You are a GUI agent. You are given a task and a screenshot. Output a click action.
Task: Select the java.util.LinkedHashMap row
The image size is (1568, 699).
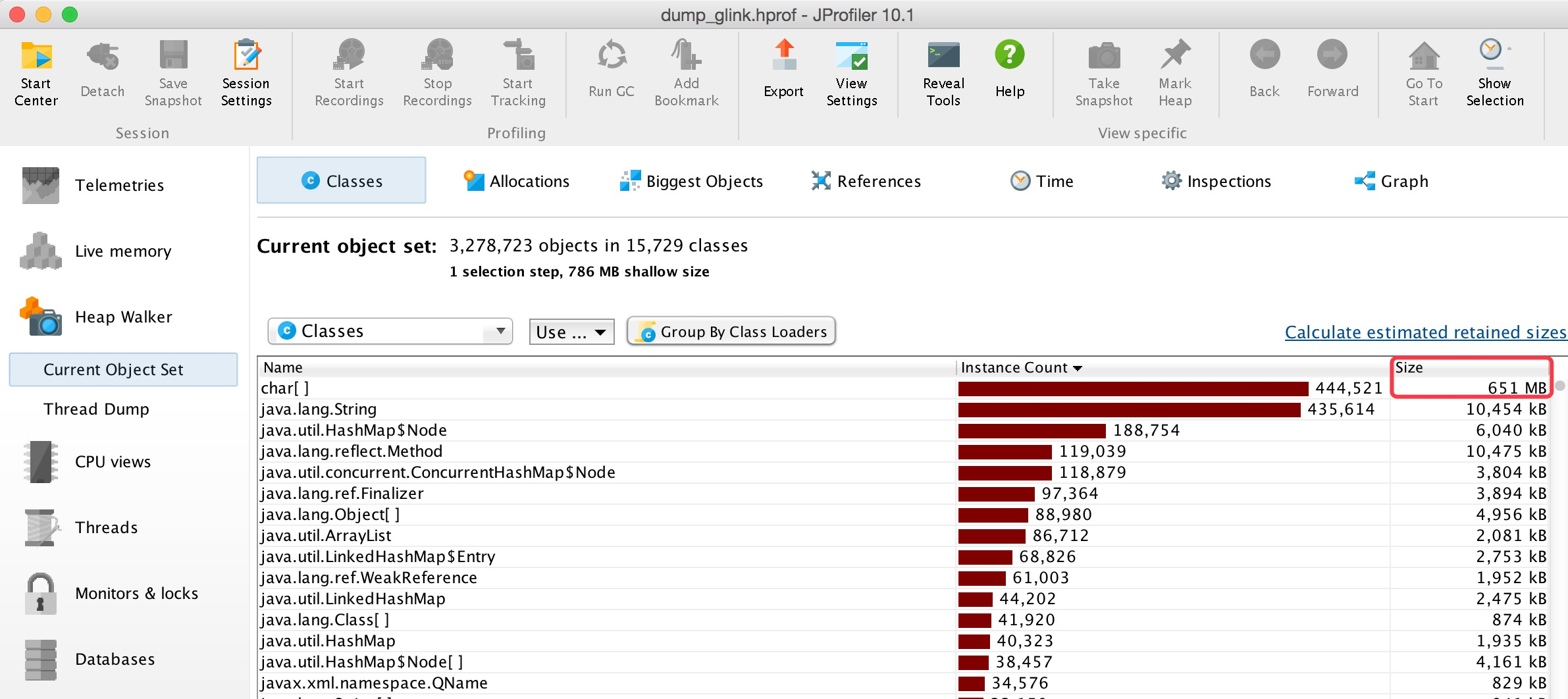(903, 599)
